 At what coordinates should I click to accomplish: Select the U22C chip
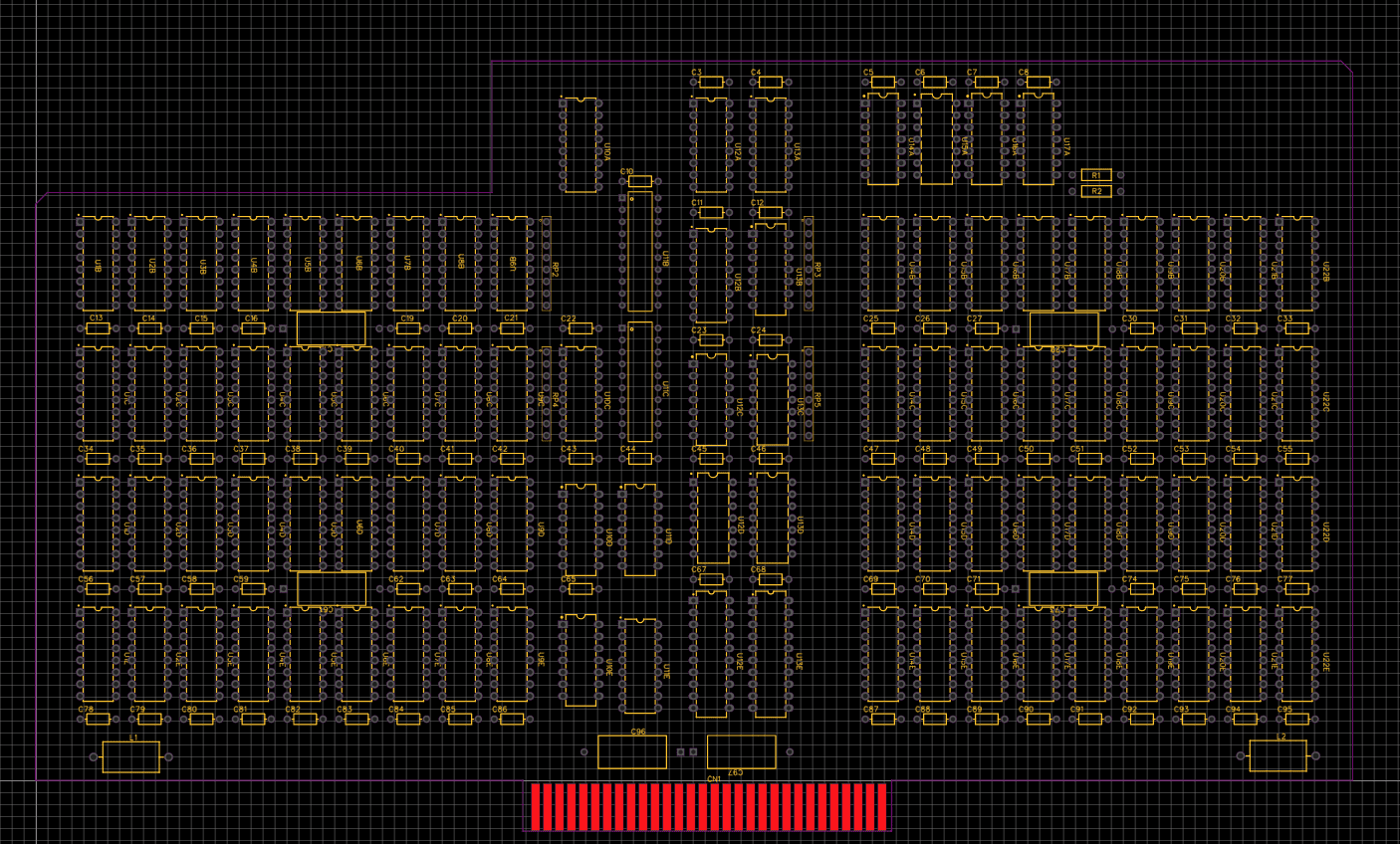[1296, 394]
